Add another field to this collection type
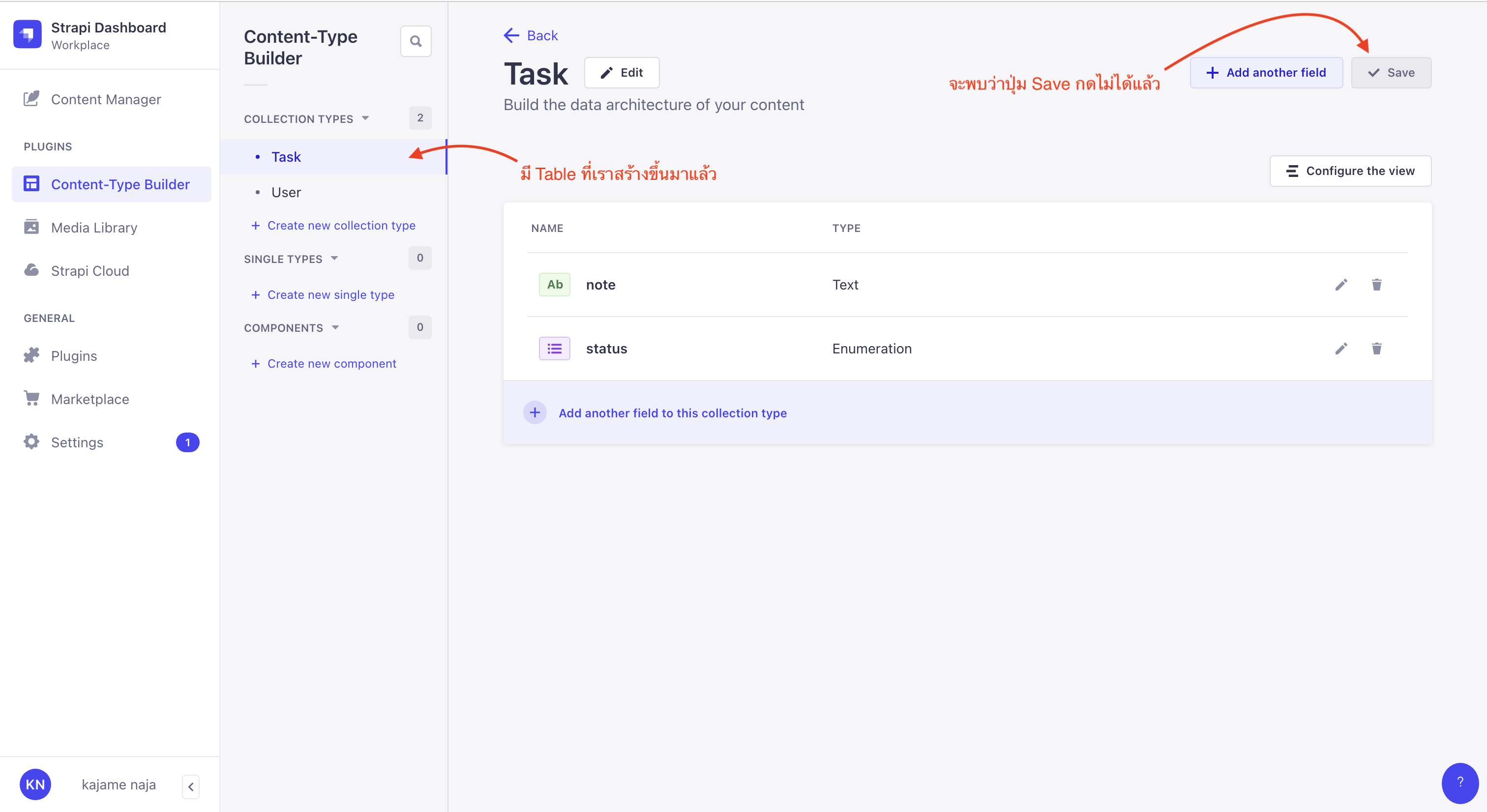The image size is (1487, 812). point(673,413)
